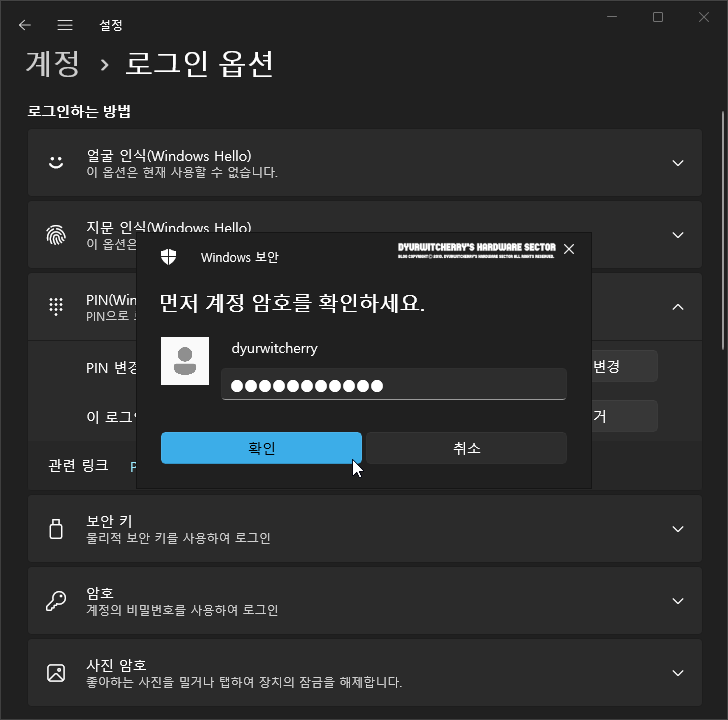Click into the password input field
This screenshot has width=728, height=720.
394,384
